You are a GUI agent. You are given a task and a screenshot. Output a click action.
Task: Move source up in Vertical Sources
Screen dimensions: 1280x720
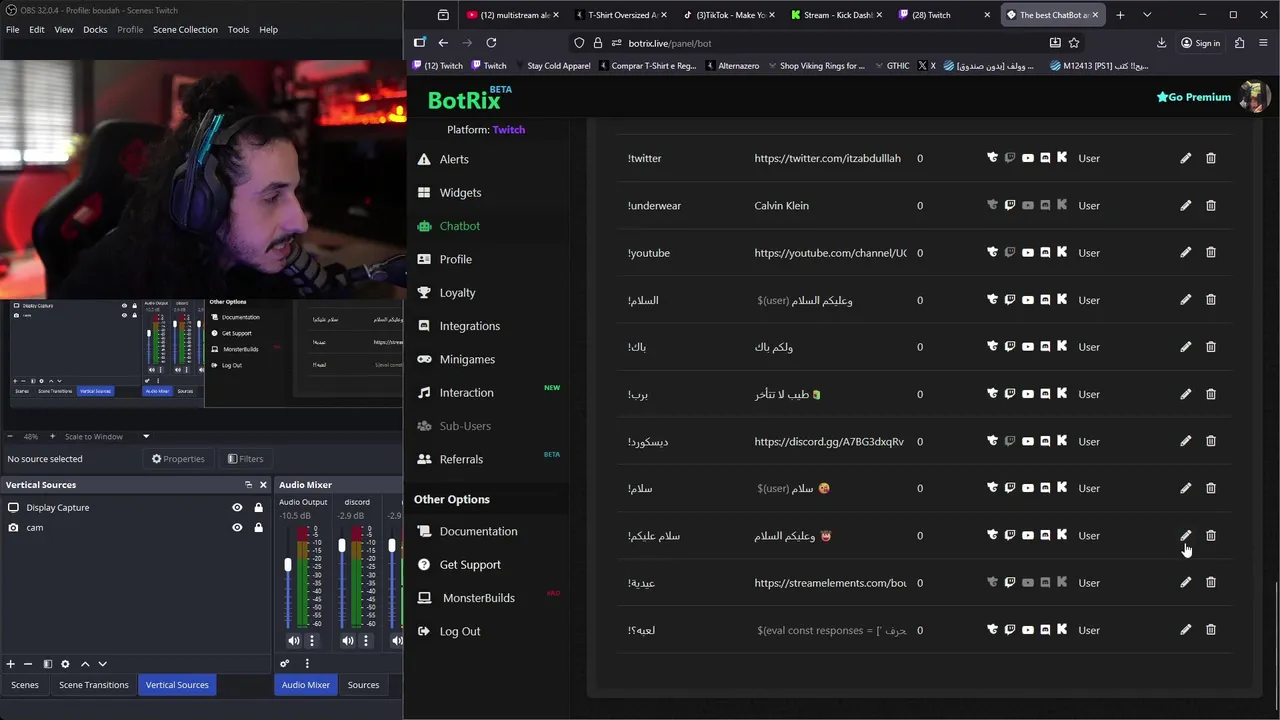85,663
